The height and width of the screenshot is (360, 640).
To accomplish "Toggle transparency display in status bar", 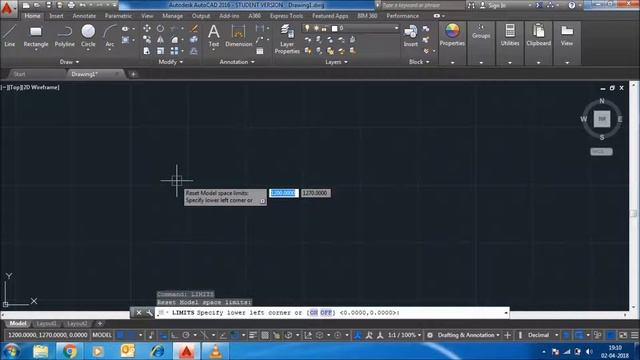I will 265,335.
